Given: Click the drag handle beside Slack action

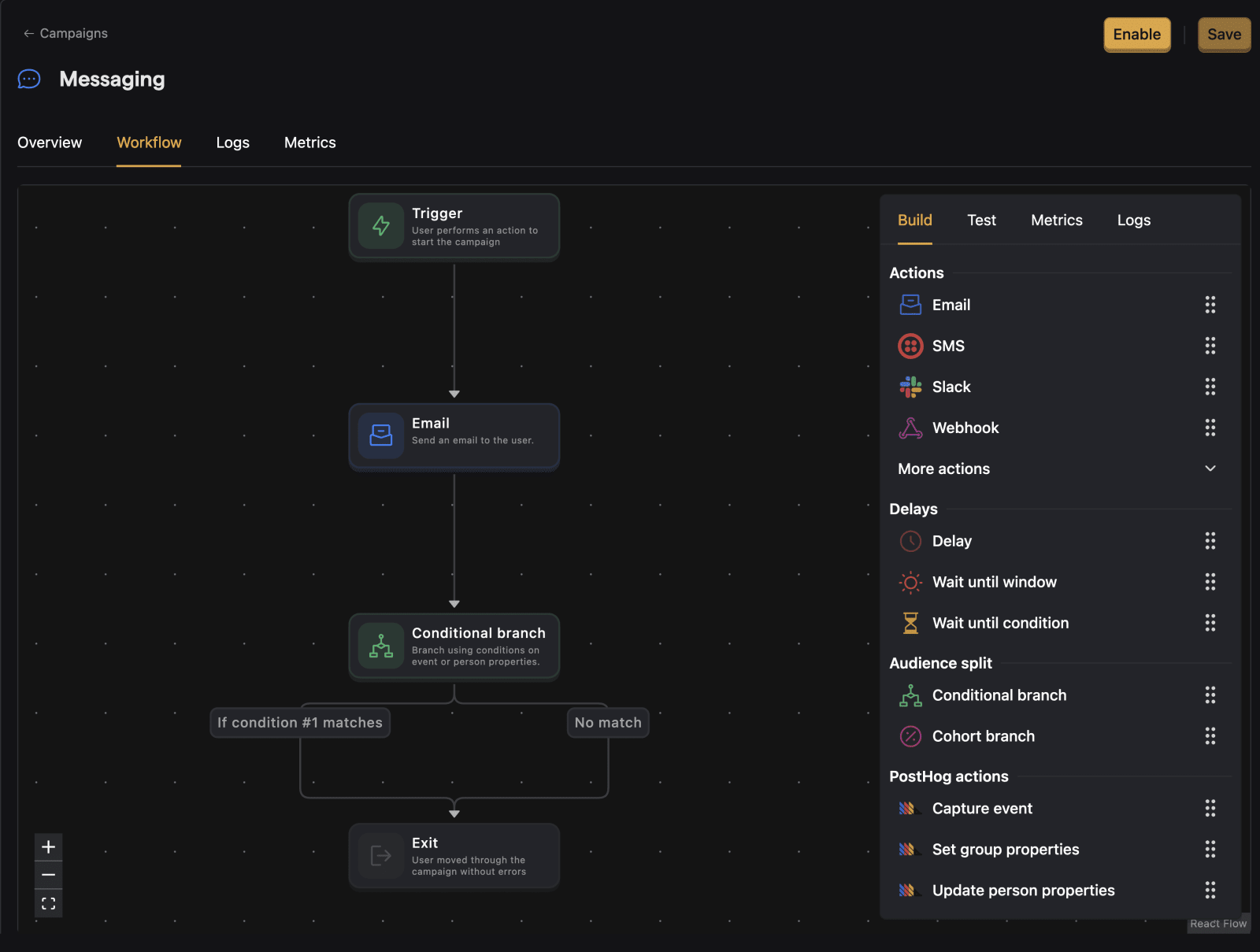Looking at the screenshot, I should [x=1210, y=387].
